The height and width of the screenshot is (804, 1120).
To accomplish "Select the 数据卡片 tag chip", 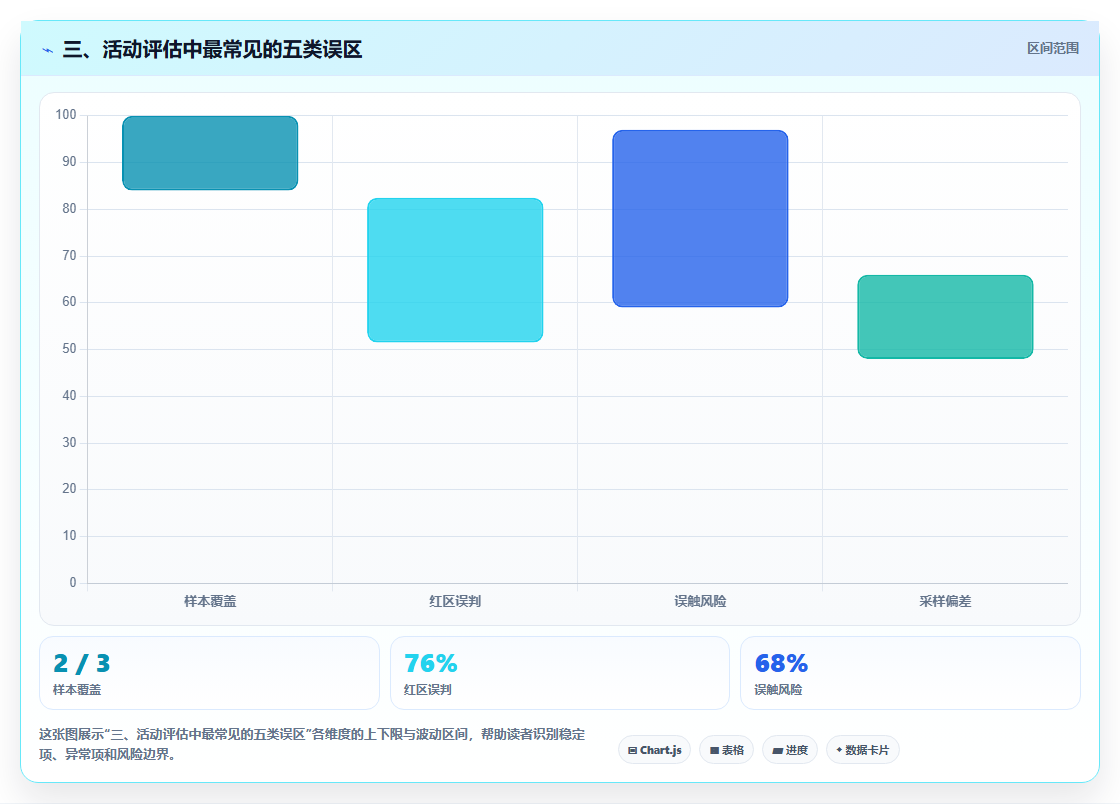I will pyautogui.click(x=863, y=750).
